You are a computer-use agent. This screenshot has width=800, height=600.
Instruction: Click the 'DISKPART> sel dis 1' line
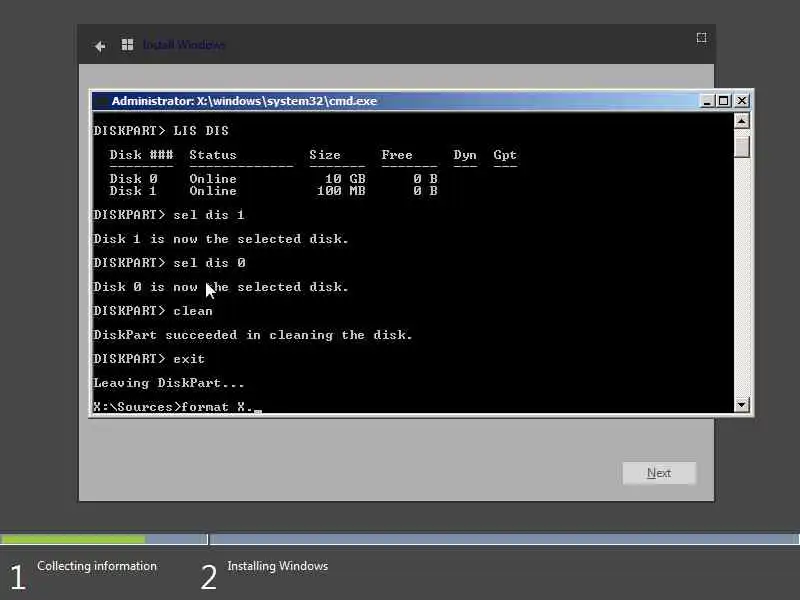[x=169, y=215]
